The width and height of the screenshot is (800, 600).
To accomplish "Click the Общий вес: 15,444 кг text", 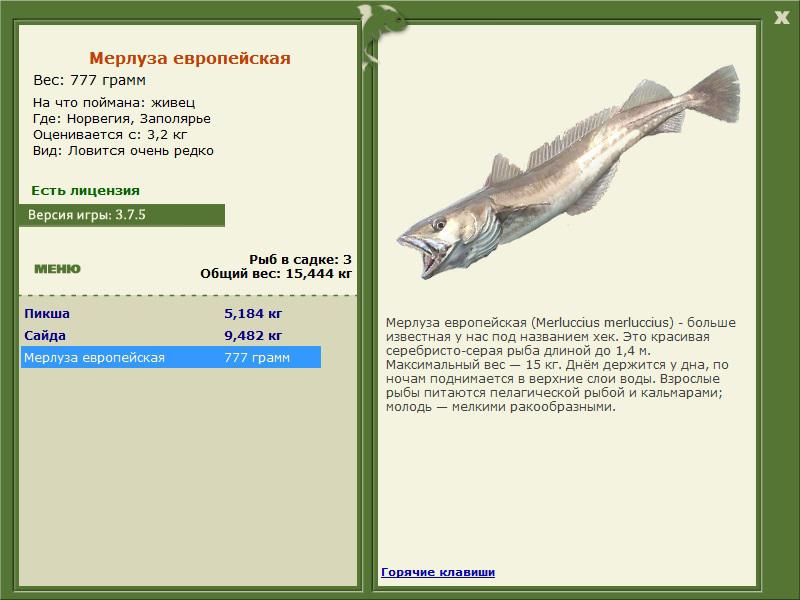I will tap(276, 274).
